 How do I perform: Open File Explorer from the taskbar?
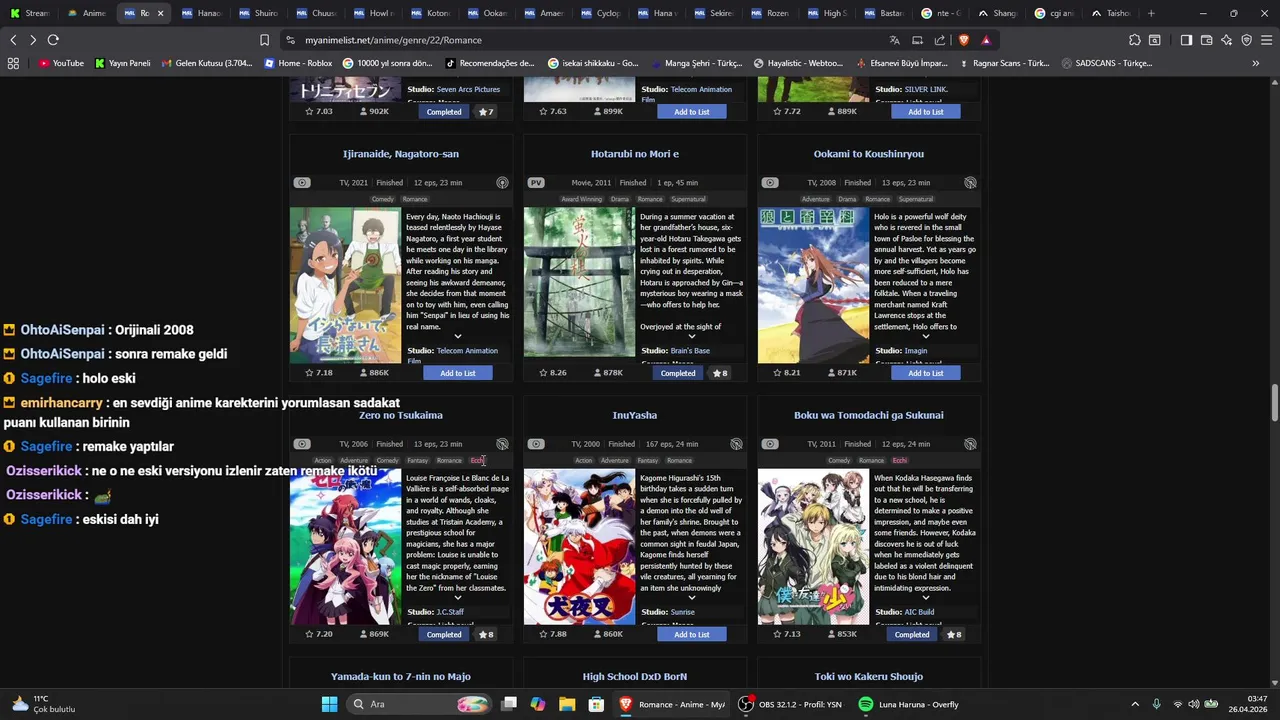pyautogui.click(x=567, y=704)
